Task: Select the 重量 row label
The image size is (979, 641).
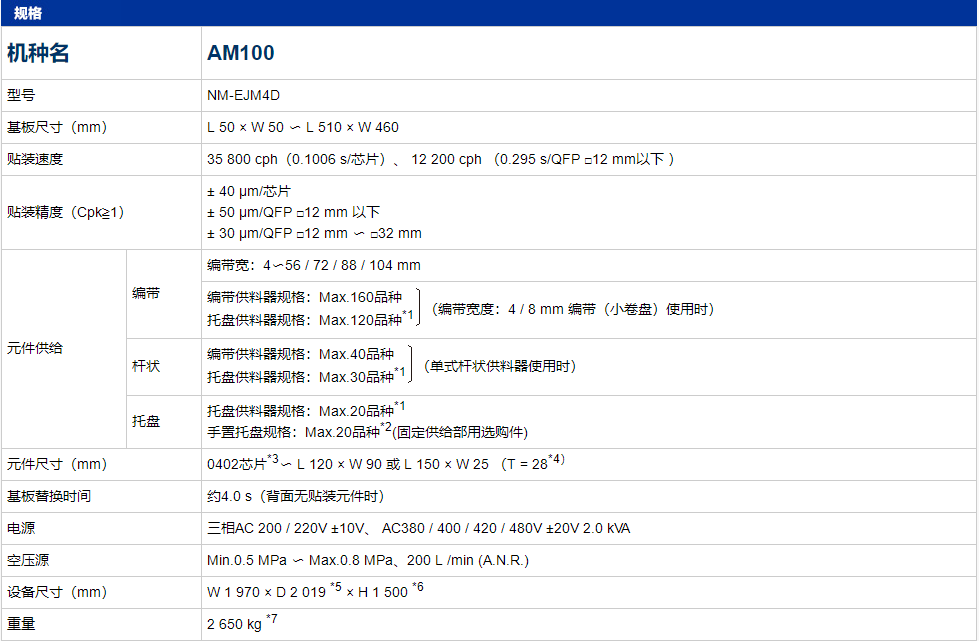Action: [x=21, y=624]
